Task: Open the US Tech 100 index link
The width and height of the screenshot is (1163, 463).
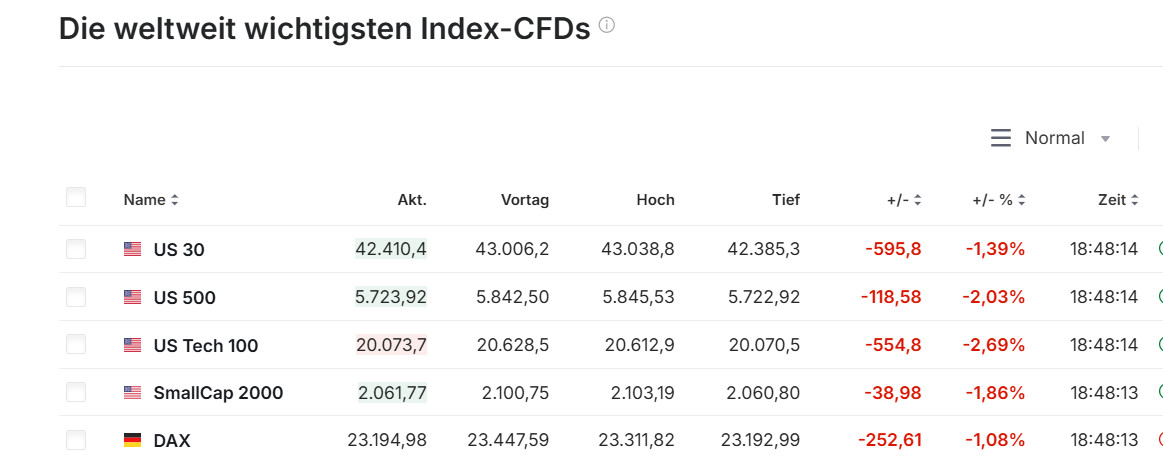Action: [x=206, y=346]
